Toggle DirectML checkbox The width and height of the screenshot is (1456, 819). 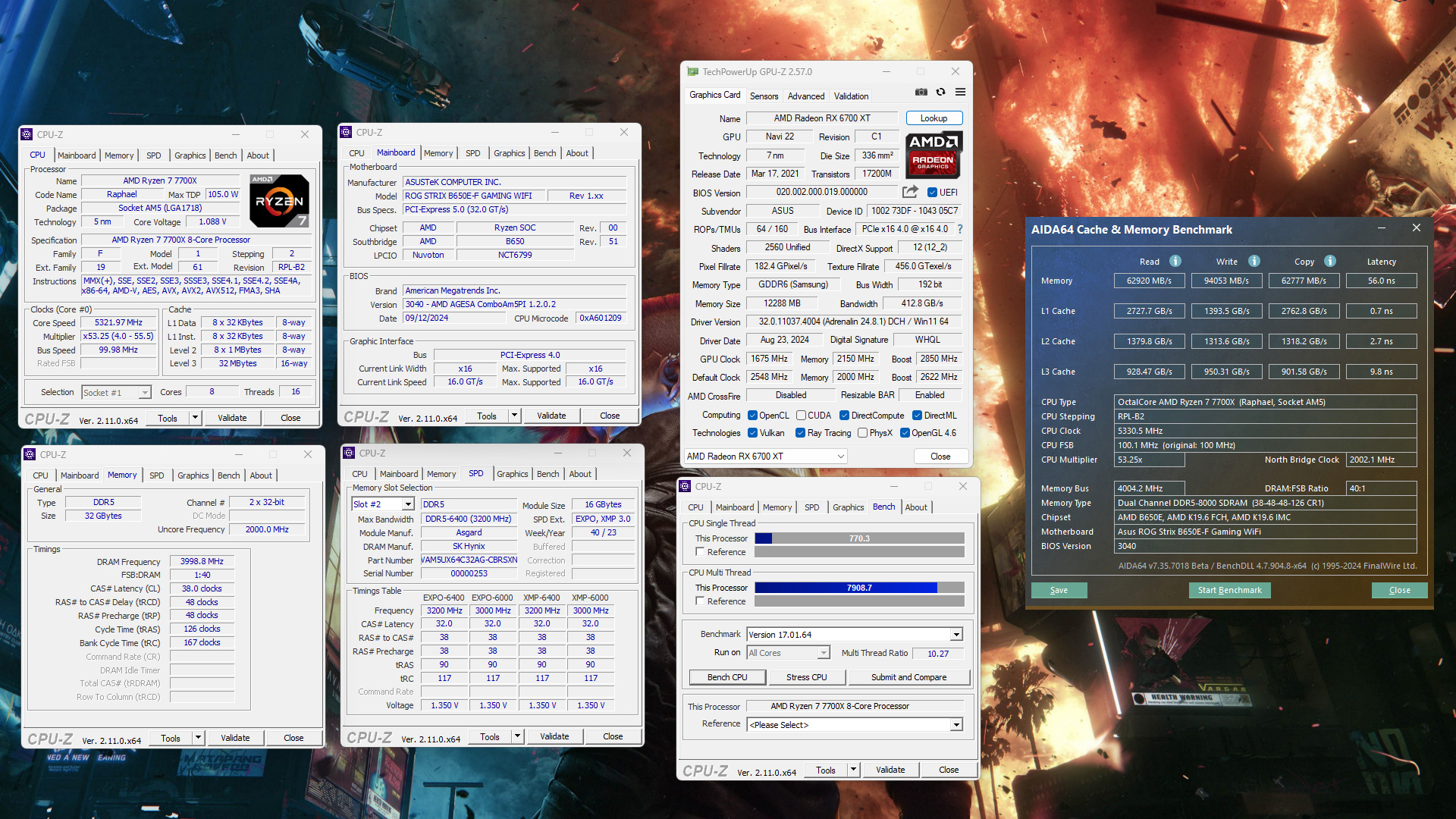point(917,416)
